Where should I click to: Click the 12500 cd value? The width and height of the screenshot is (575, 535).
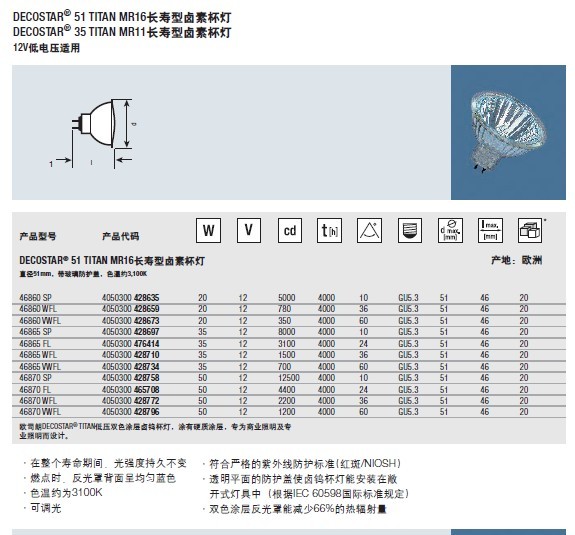[x=289, y=378]
